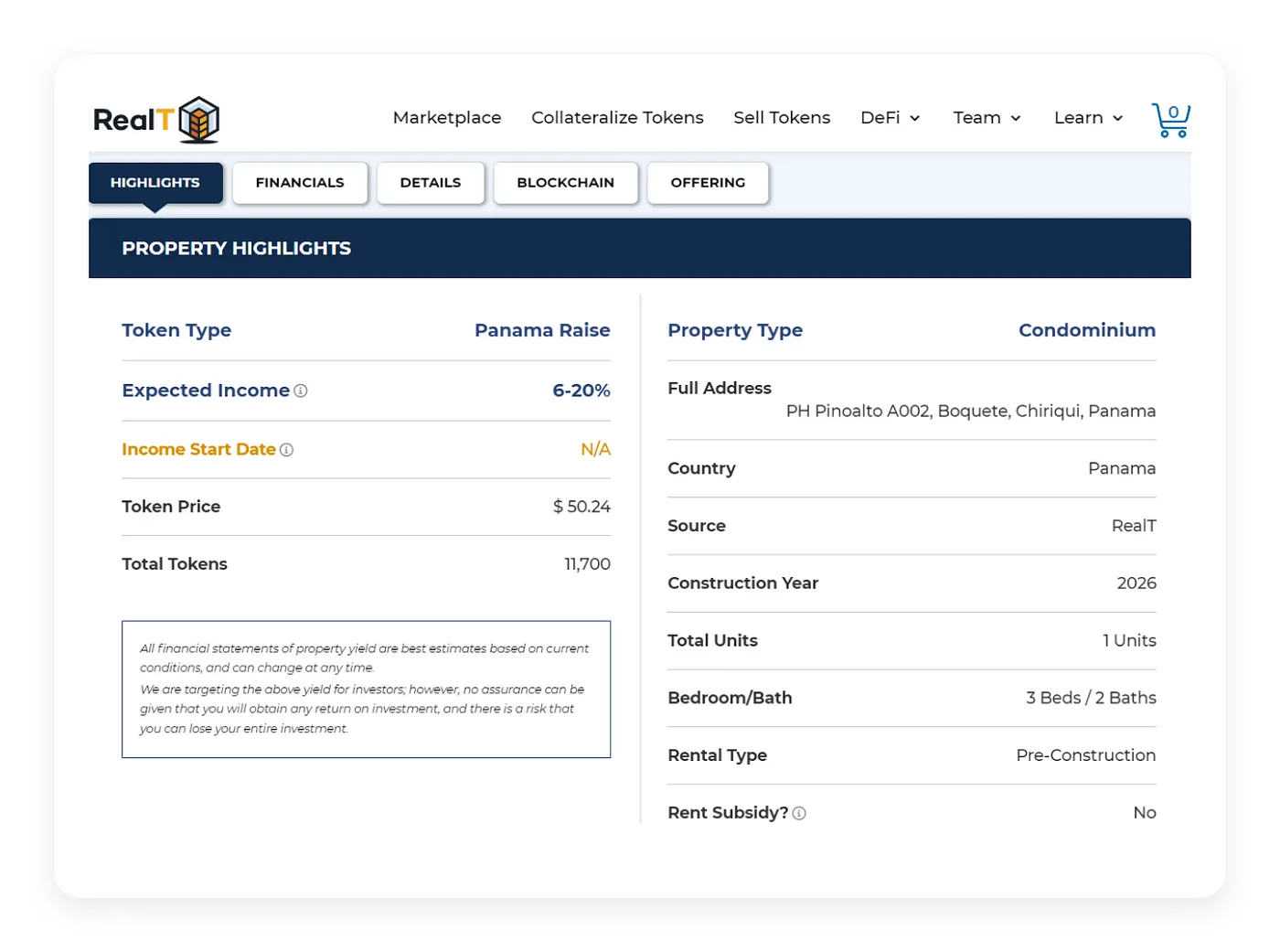Click the financial statements disclaimer box

(366, 690)
